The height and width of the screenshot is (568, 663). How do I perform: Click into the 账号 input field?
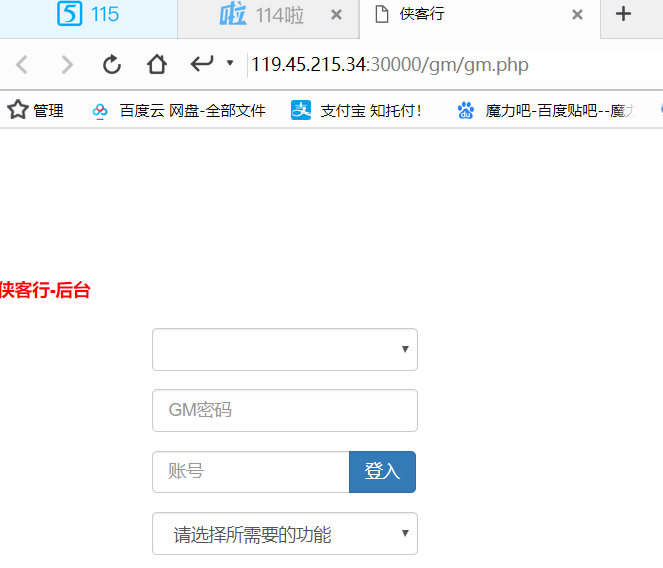click(250, 472)
